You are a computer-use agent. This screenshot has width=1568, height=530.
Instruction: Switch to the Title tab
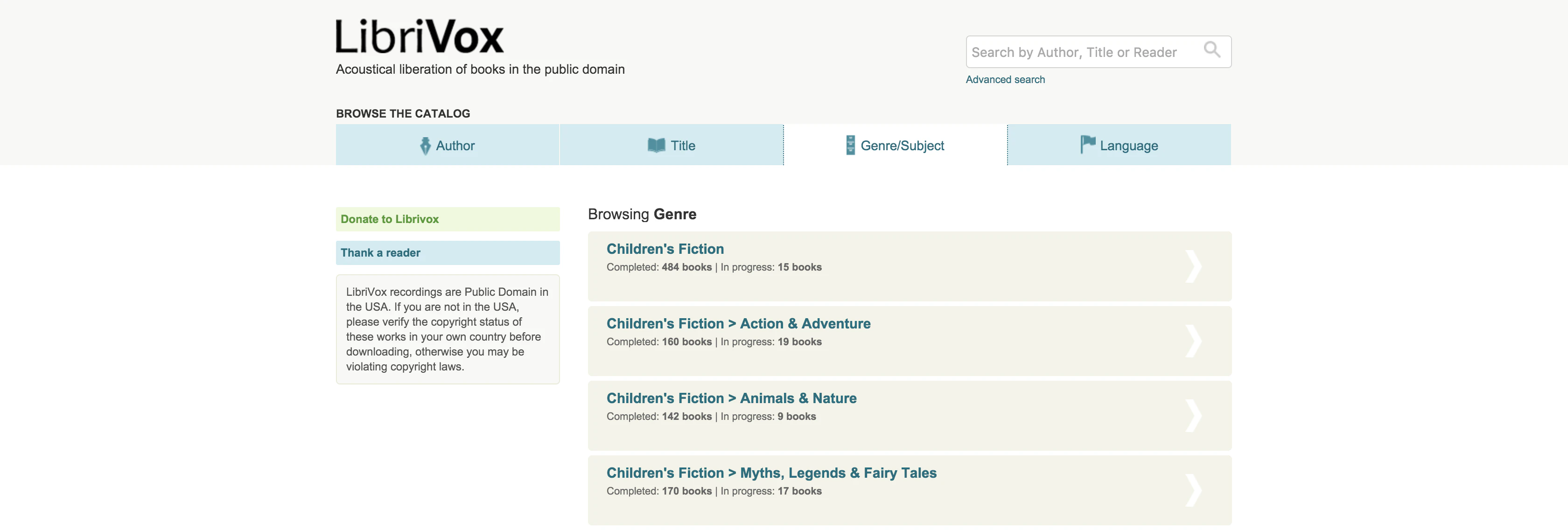coord(682,146)
